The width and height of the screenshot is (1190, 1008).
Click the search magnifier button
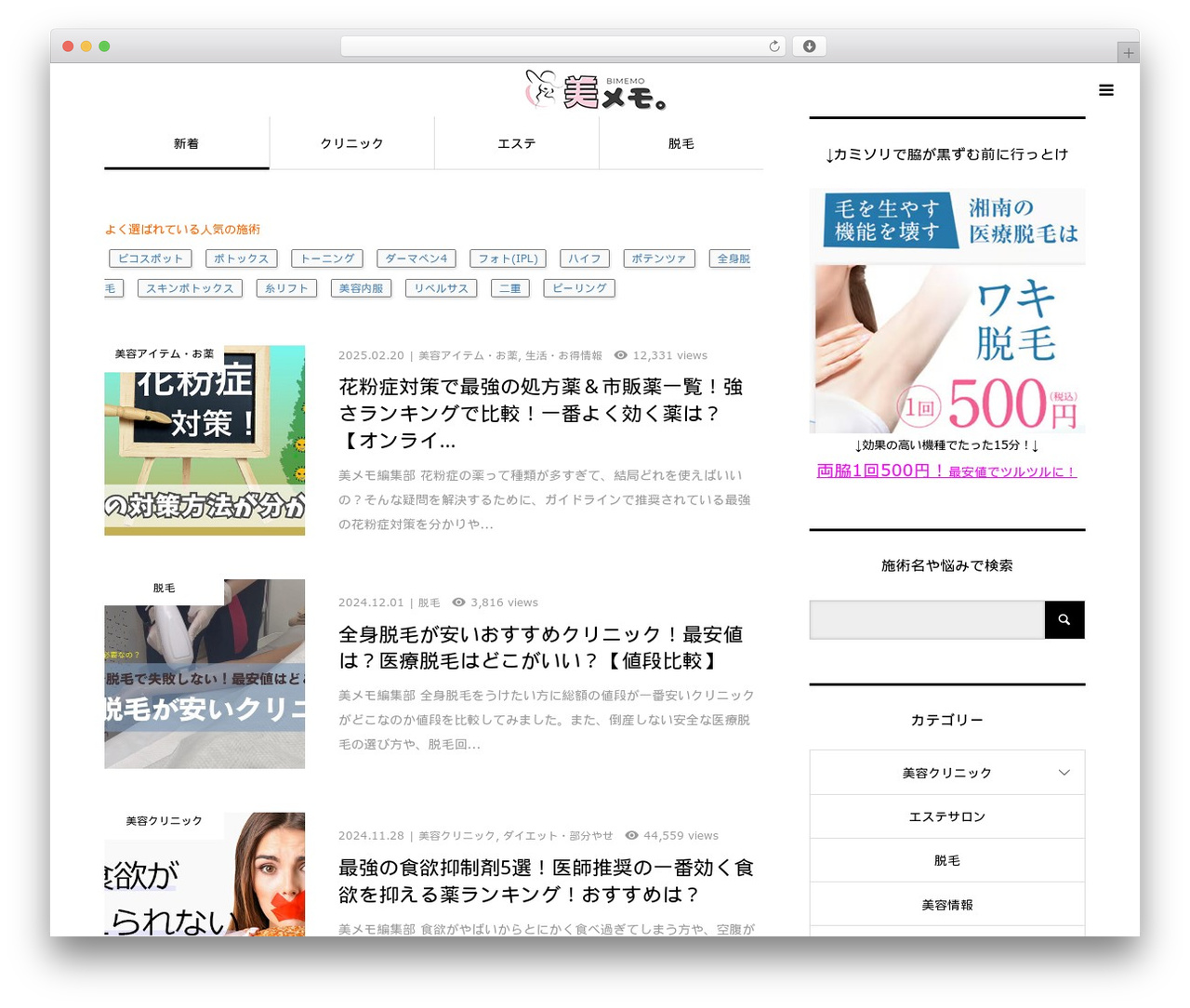[x=1064, y=619]
